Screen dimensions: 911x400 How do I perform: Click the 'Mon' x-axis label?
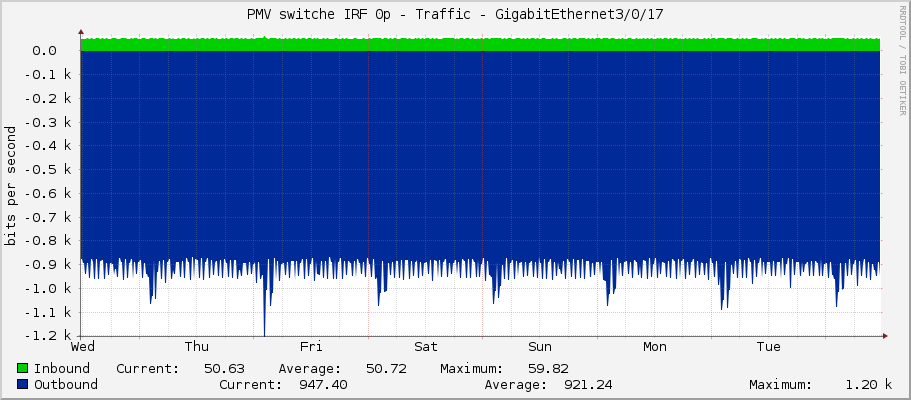(x=655, y=347)
